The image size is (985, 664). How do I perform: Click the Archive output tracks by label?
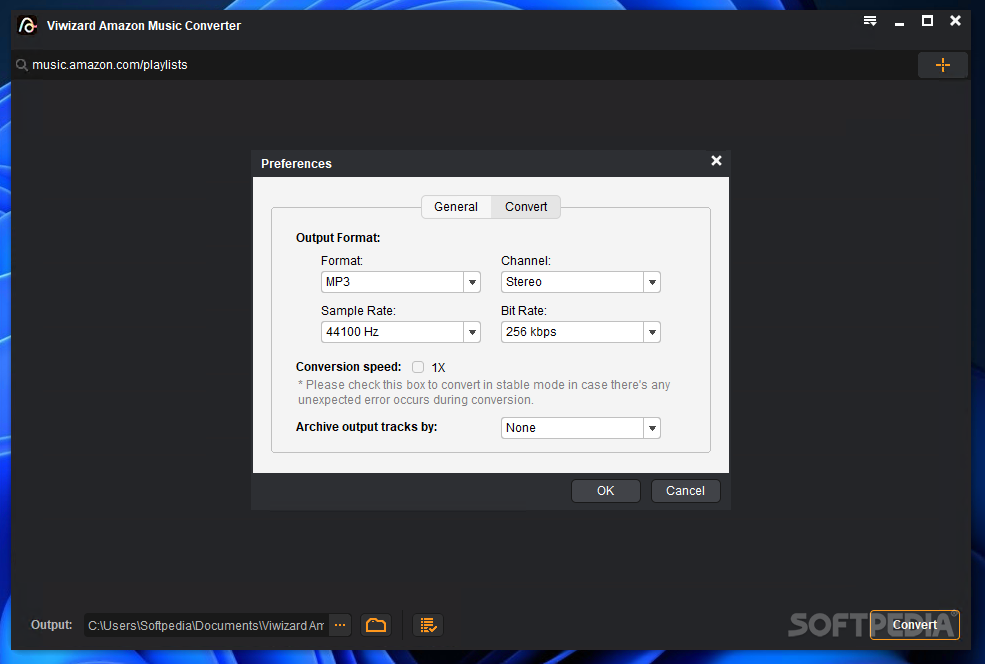(x=366, y=427)
